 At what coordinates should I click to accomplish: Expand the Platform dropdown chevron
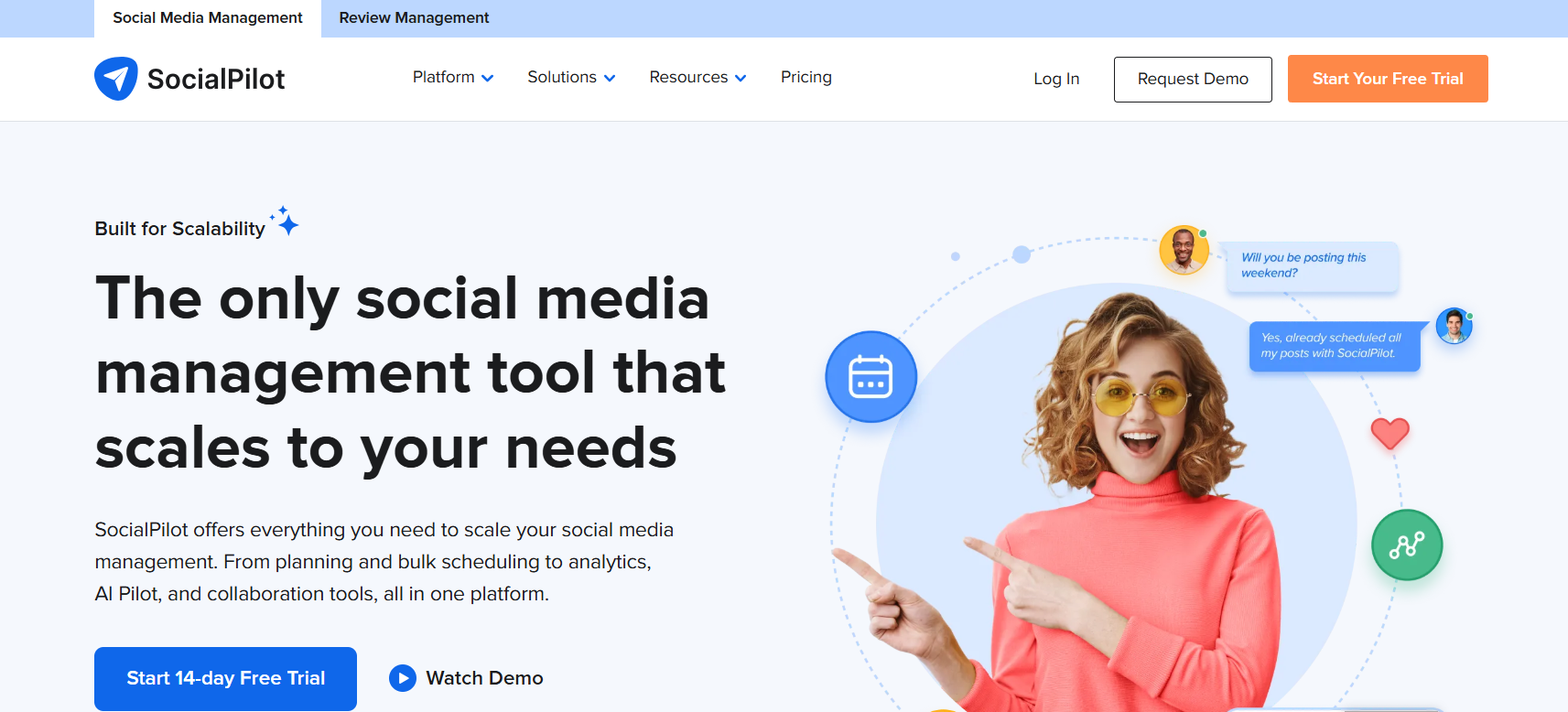point(488,79)
